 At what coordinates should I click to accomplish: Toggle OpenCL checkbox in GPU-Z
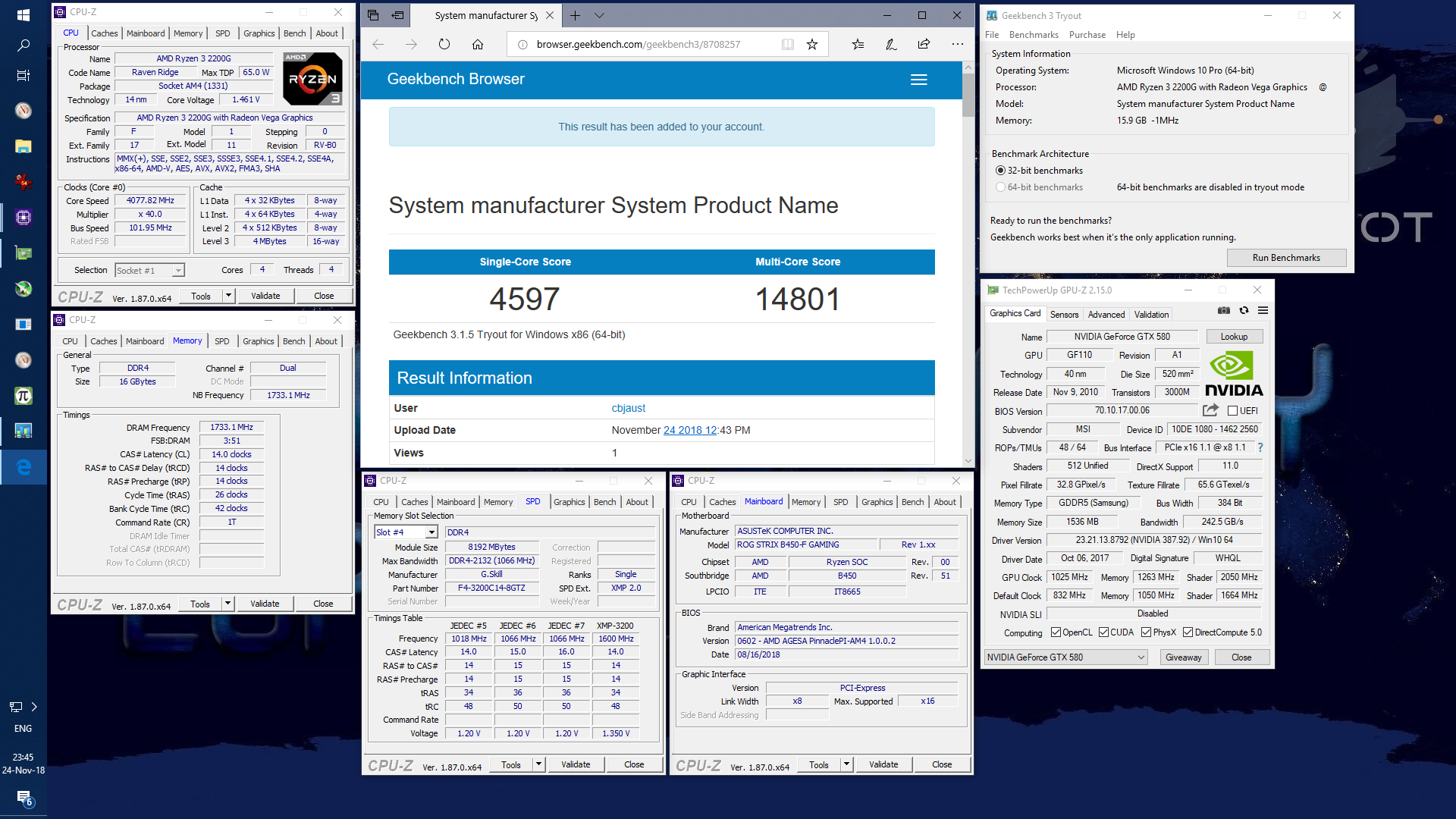[1056, 632]
